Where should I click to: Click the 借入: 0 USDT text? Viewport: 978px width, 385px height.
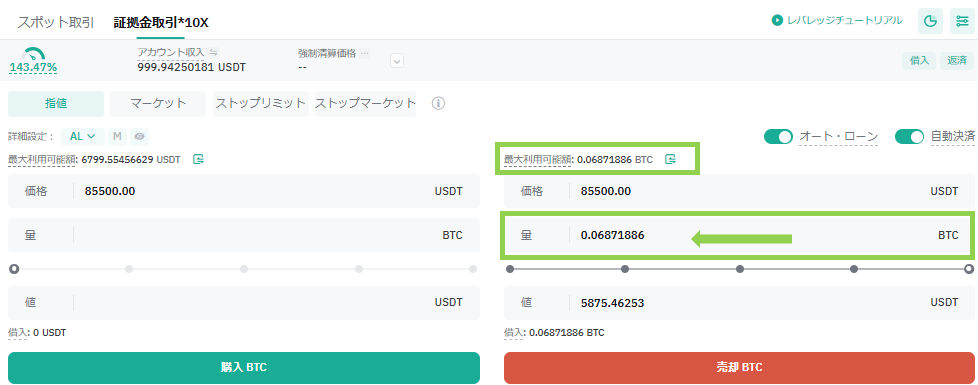click(x=37, y=333)
